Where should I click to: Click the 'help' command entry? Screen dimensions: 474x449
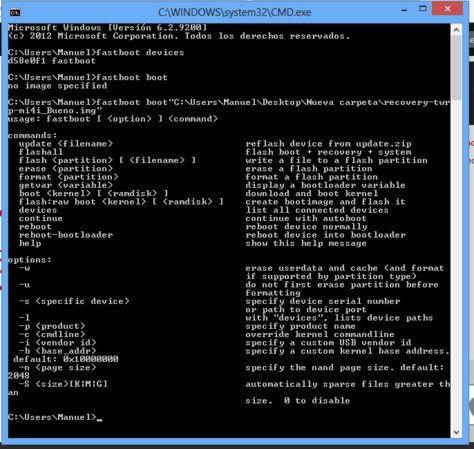30,243
